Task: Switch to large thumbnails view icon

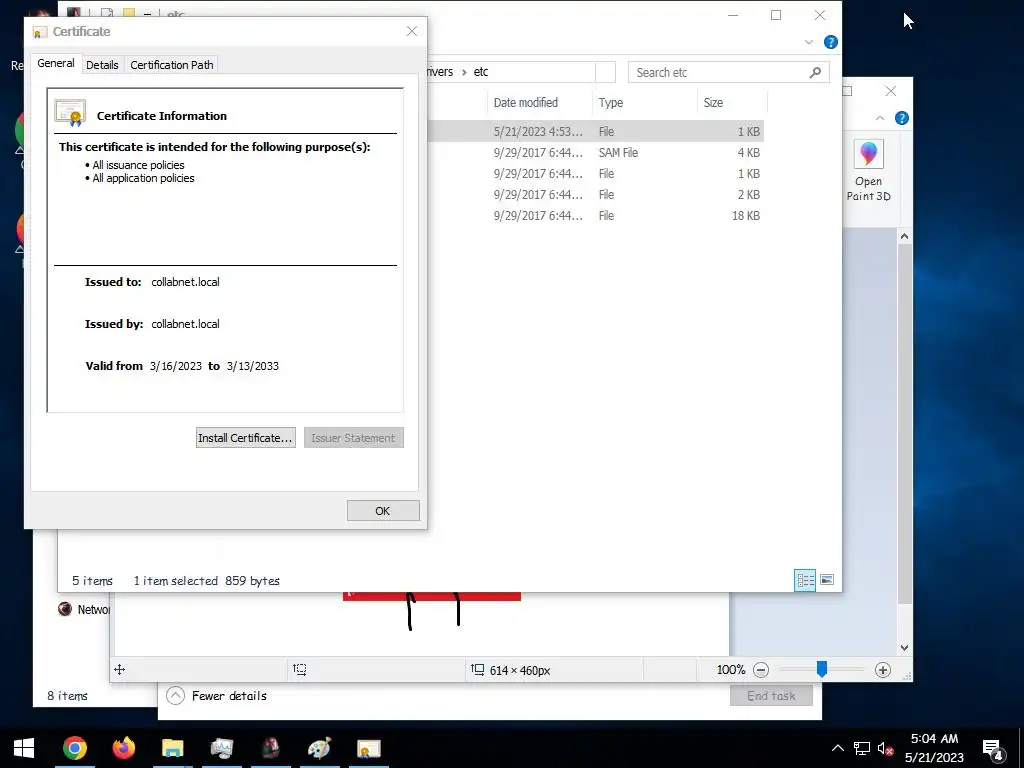Action: coord(827,580)
